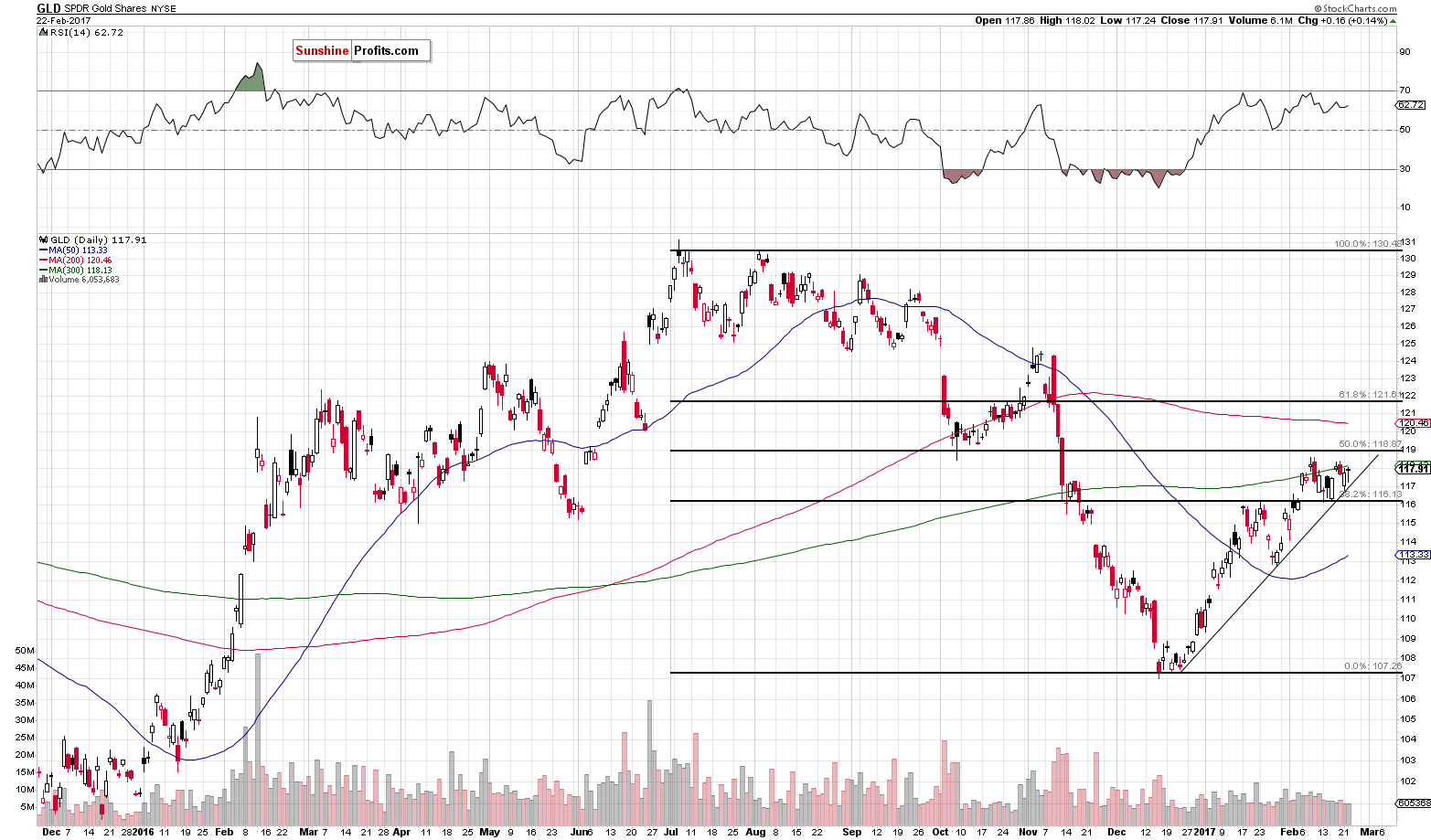Viewport: 1431px width, 840px height.
Task: Click the Sunshine Profits.com logo
Action: [x=361, y=51]
